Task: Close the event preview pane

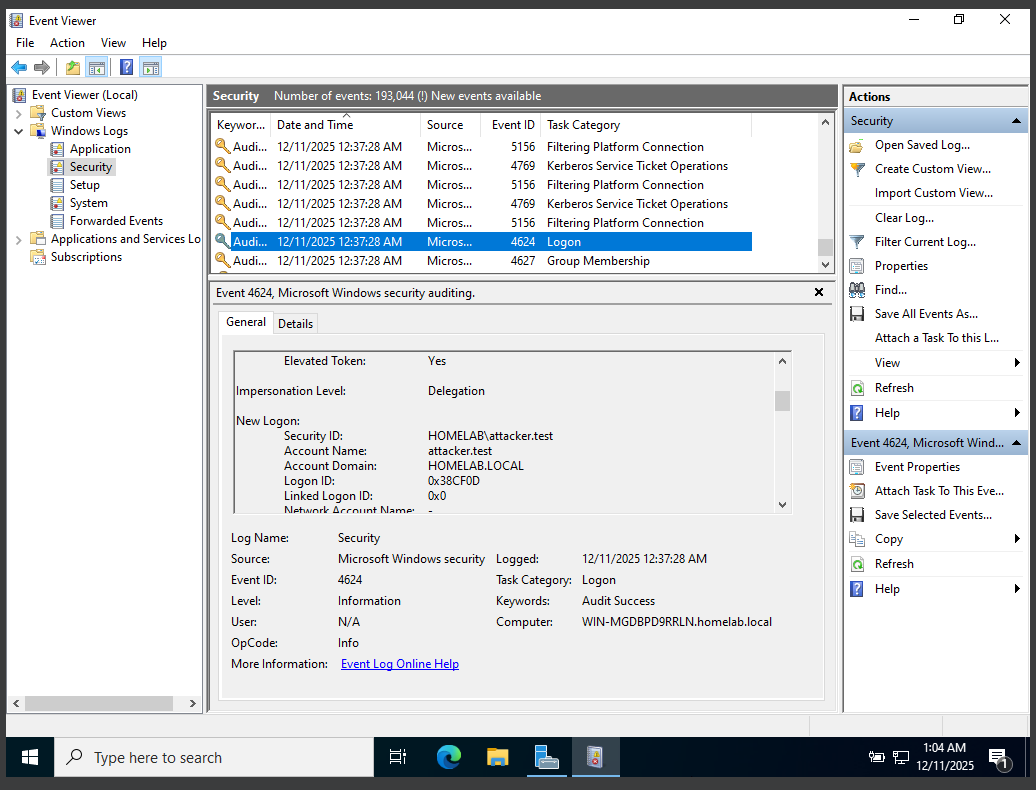Action: click(x=819, y=293)
